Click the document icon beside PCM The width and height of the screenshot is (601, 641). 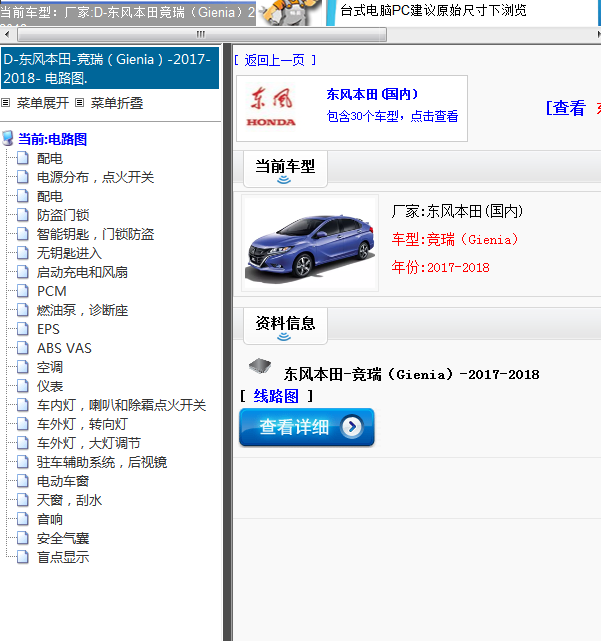pyautogui.click(x=22, y=291)
